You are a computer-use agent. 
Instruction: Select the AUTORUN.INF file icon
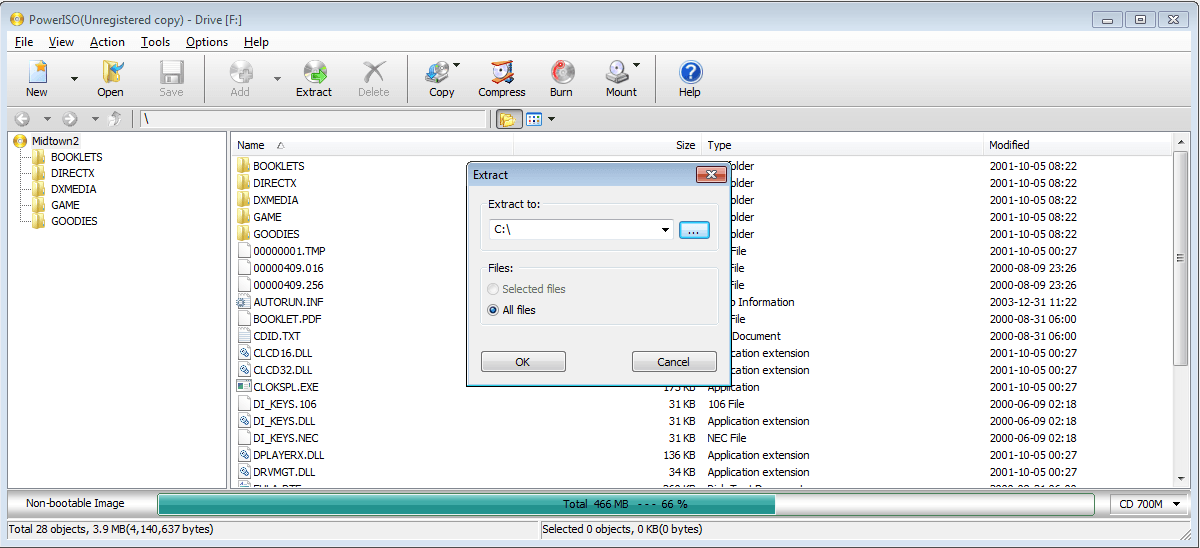(244, 302)
